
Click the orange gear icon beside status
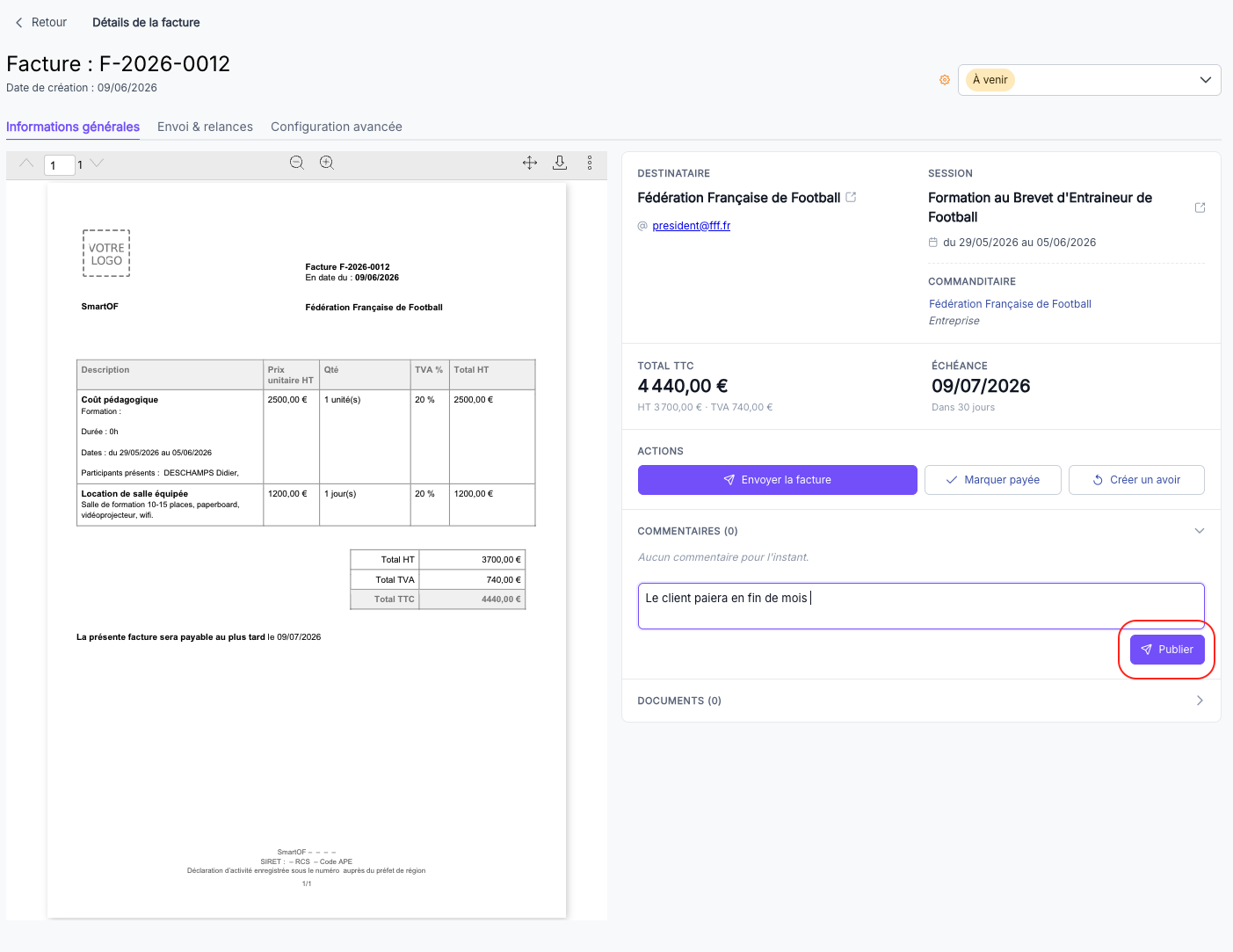[945, 80]
